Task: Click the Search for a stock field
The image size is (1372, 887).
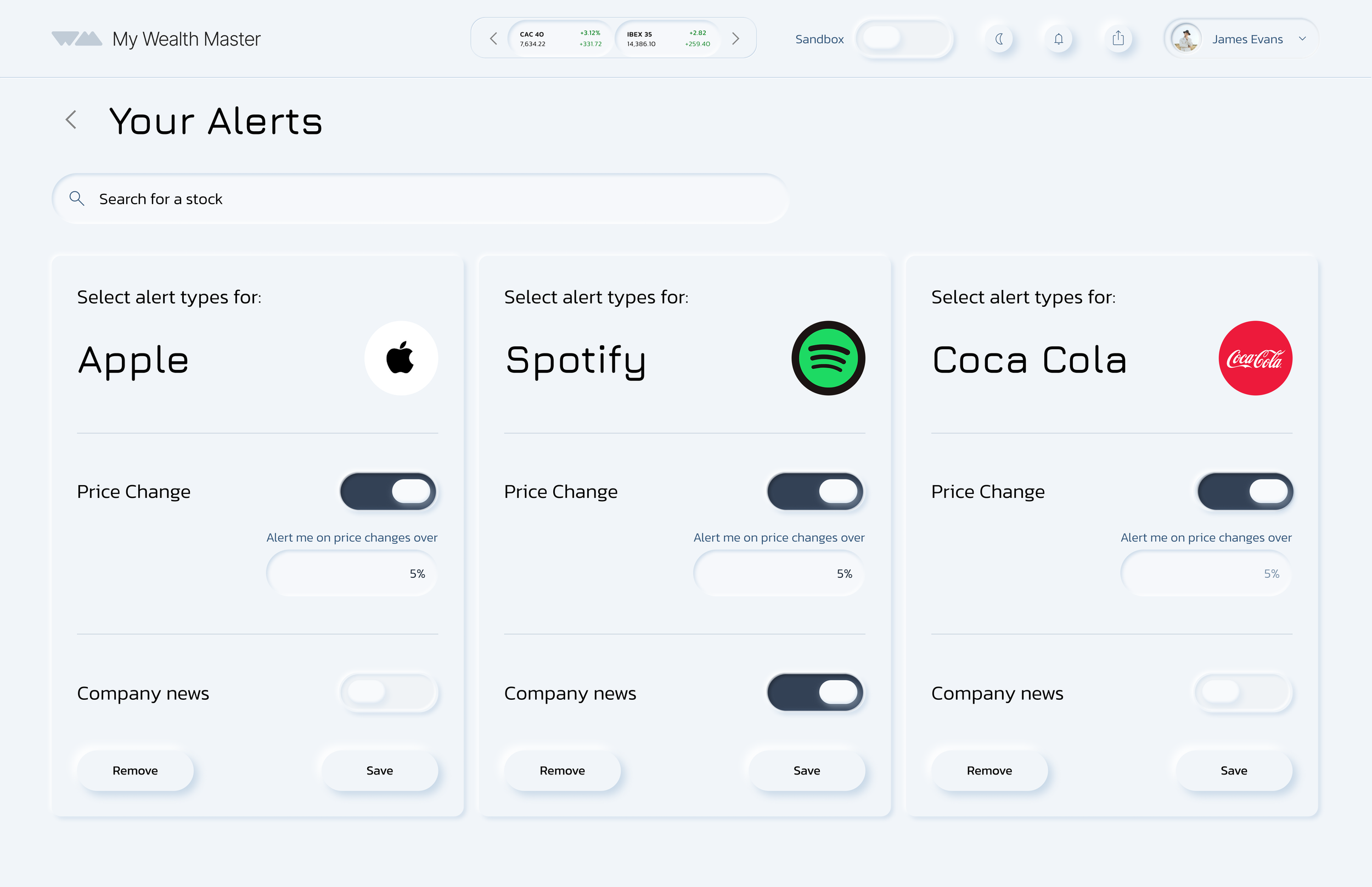Action: point(420,199)
